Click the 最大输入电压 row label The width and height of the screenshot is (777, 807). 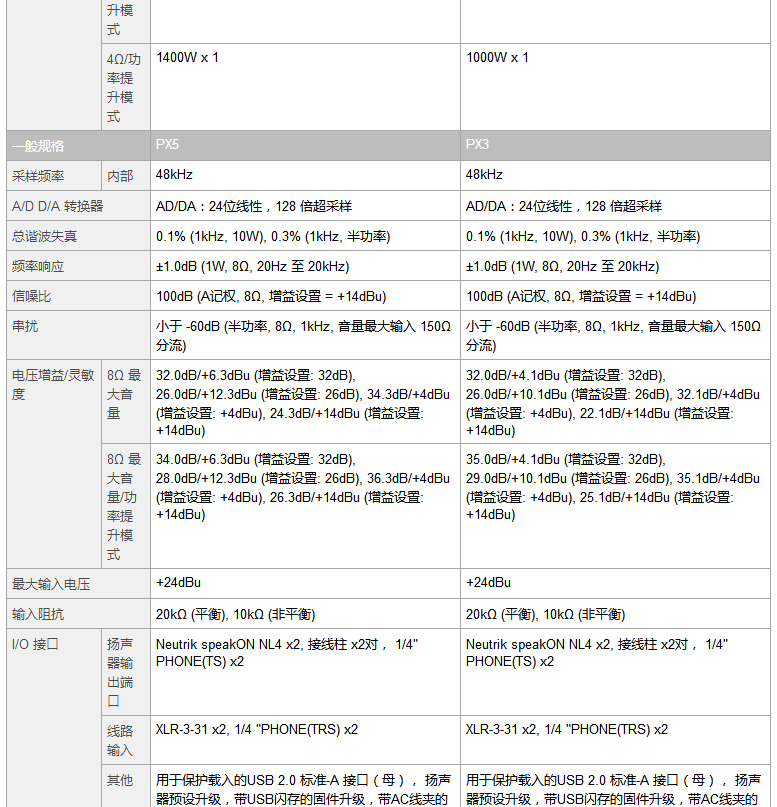[78, 584]
